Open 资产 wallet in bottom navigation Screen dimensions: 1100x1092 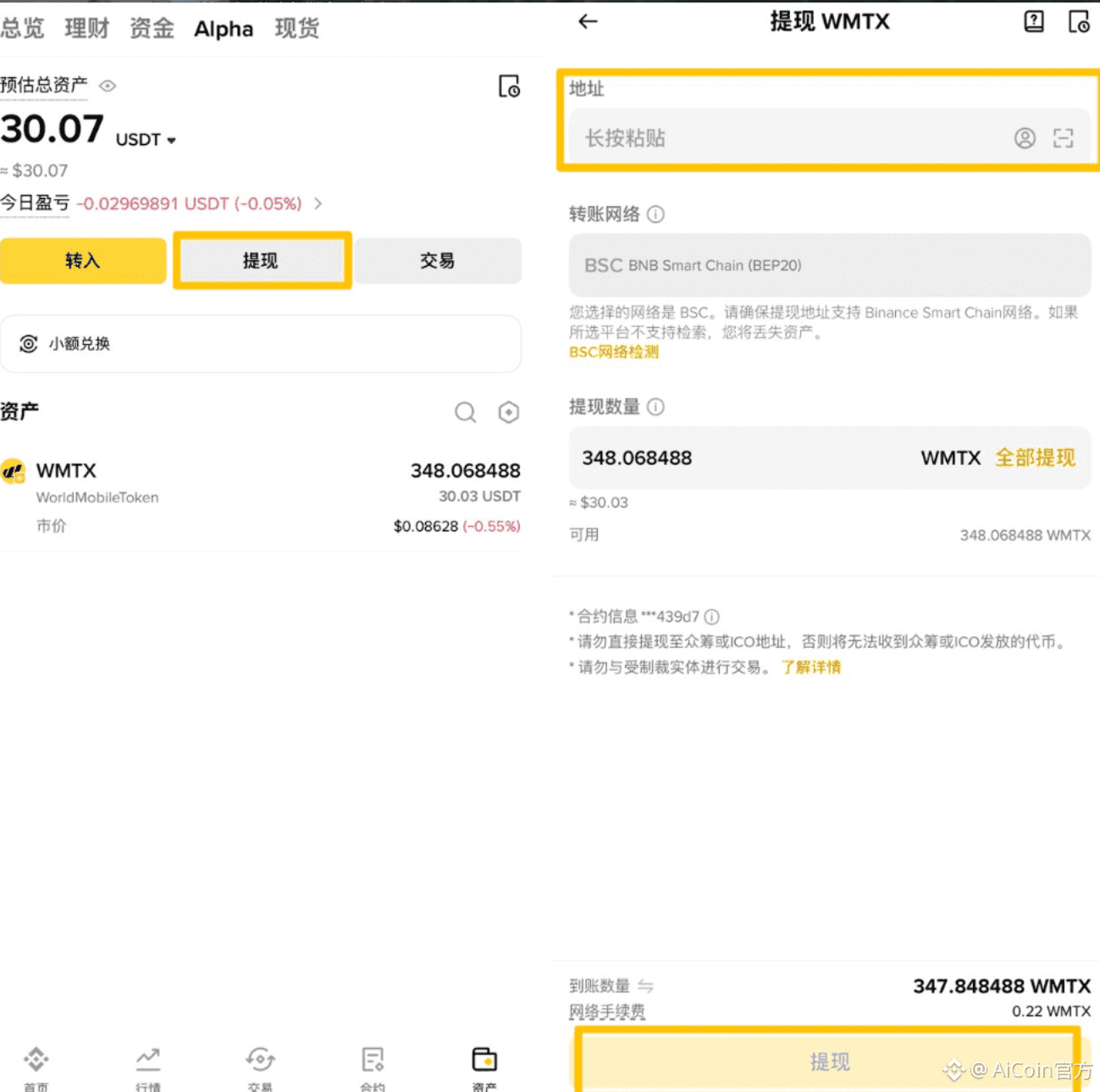[484, 1068]
